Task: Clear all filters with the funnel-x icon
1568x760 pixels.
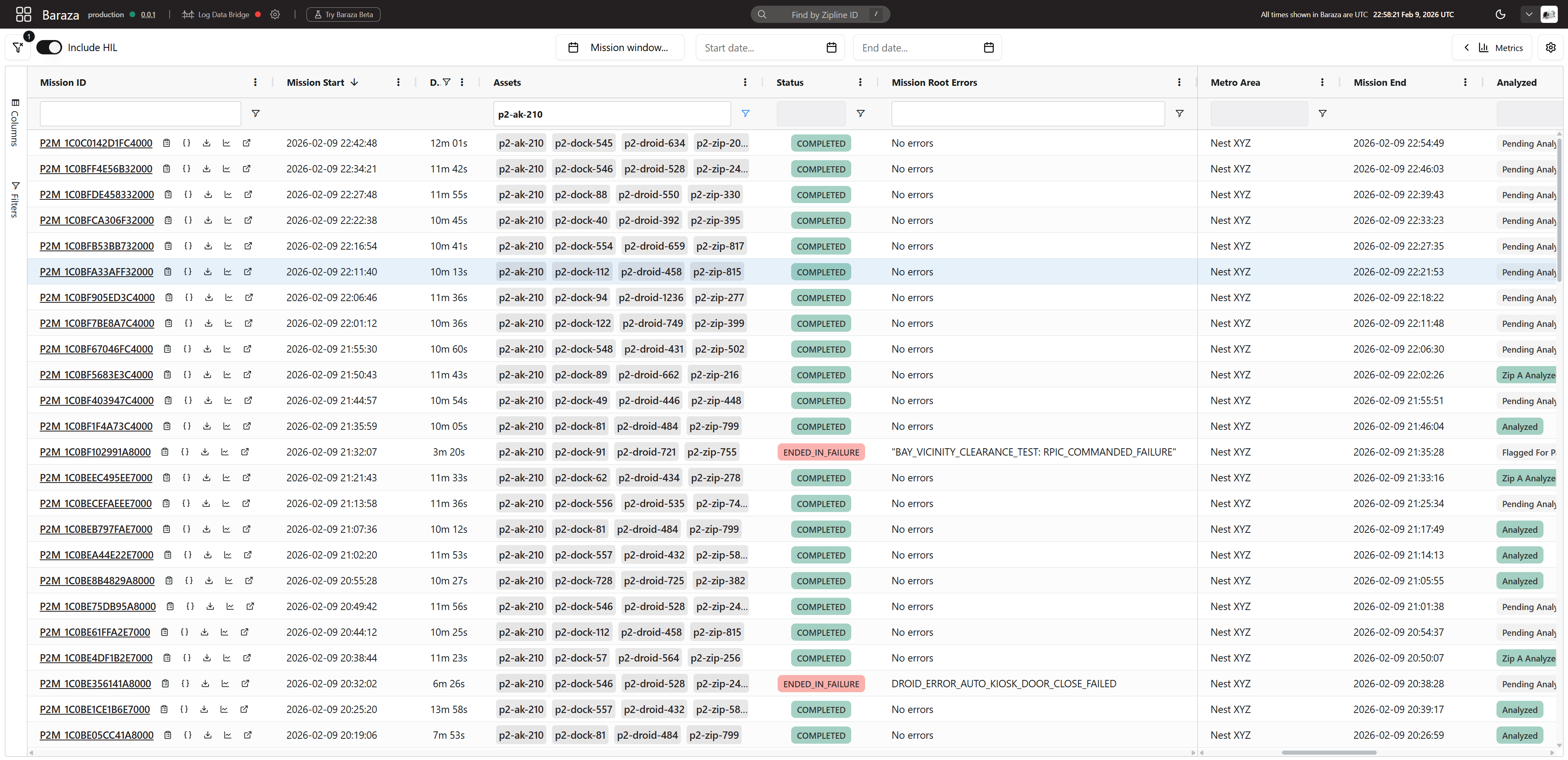Action: (x=18, y=47)
